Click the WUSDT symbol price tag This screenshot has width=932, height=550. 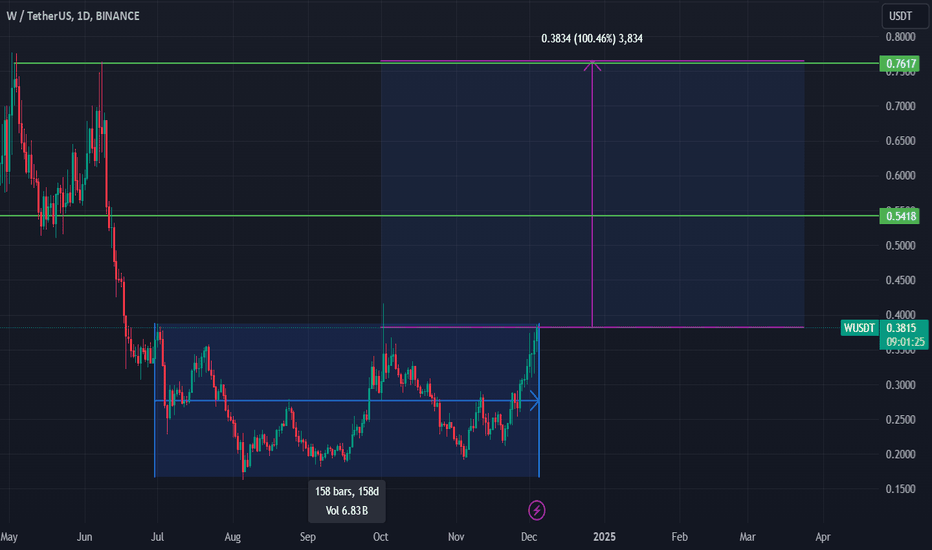[x=859, y=328]
